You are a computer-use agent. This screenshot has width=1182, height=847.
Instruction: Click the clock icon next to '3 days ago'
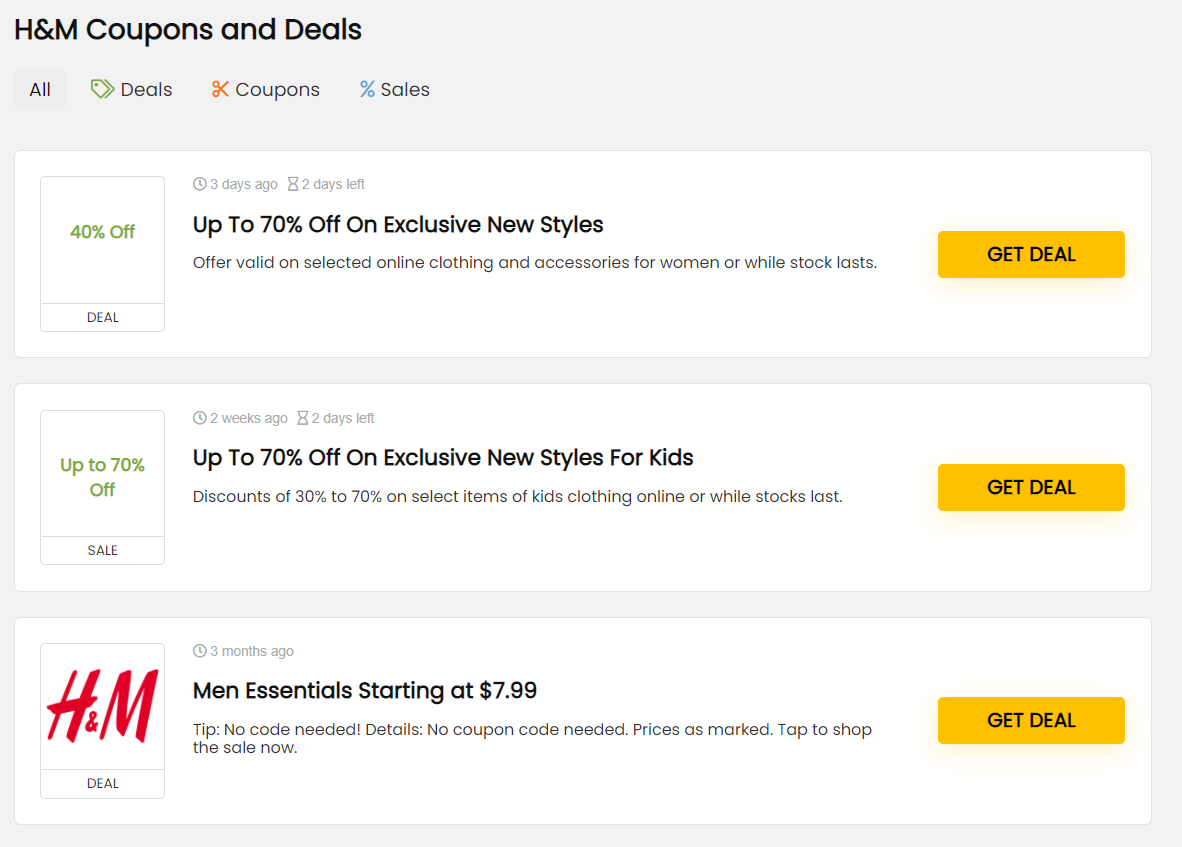(x=200, y=184)
